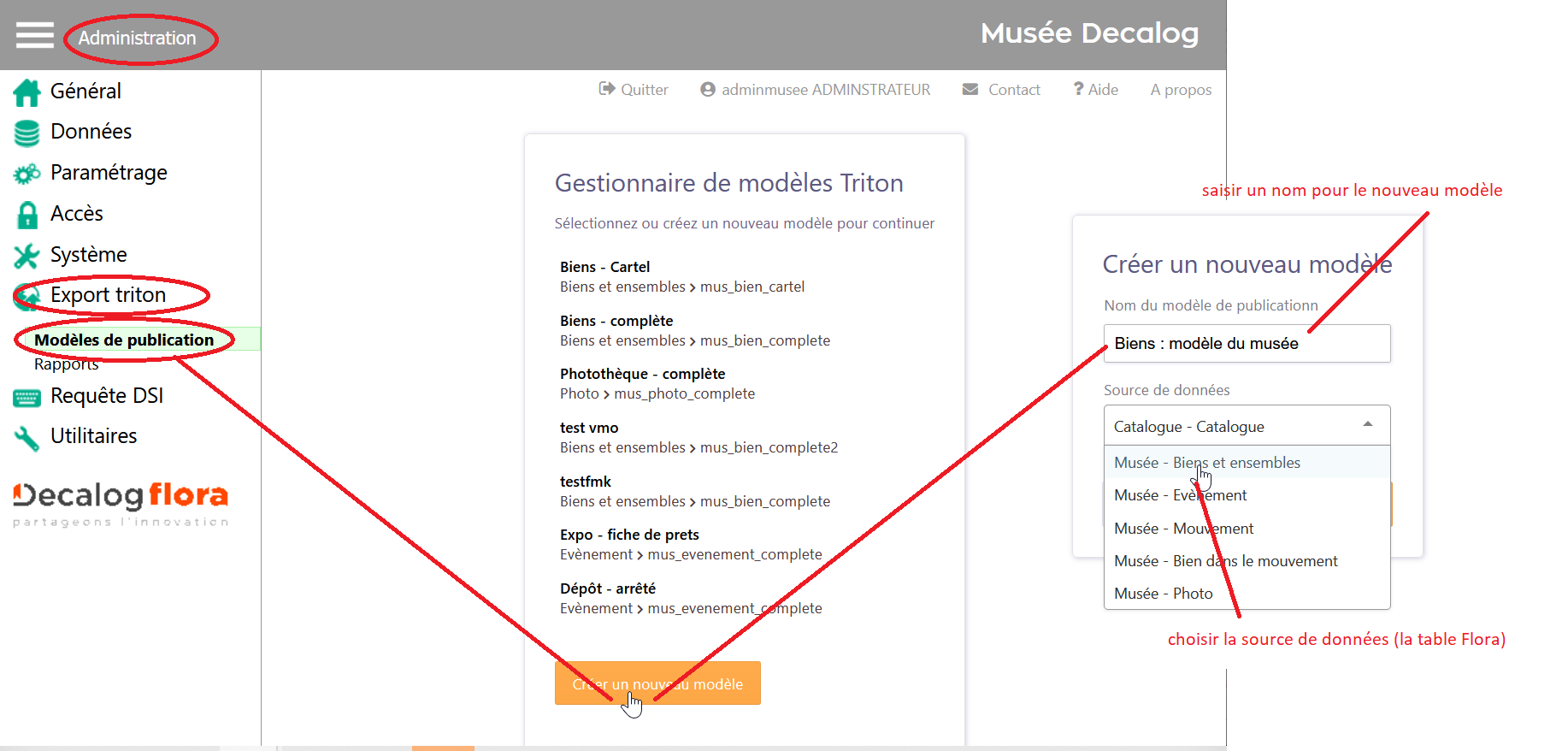Select the Dépôt - arrêté model
The height and width of the screenshot is (751, 1568).
[608, 588]
